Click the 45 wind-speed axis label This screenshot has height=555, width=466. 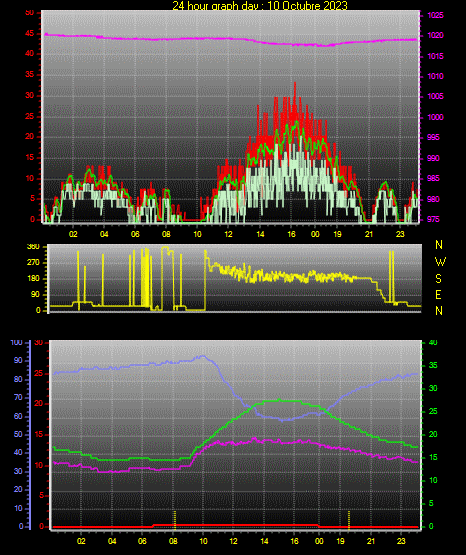(30, 34)
